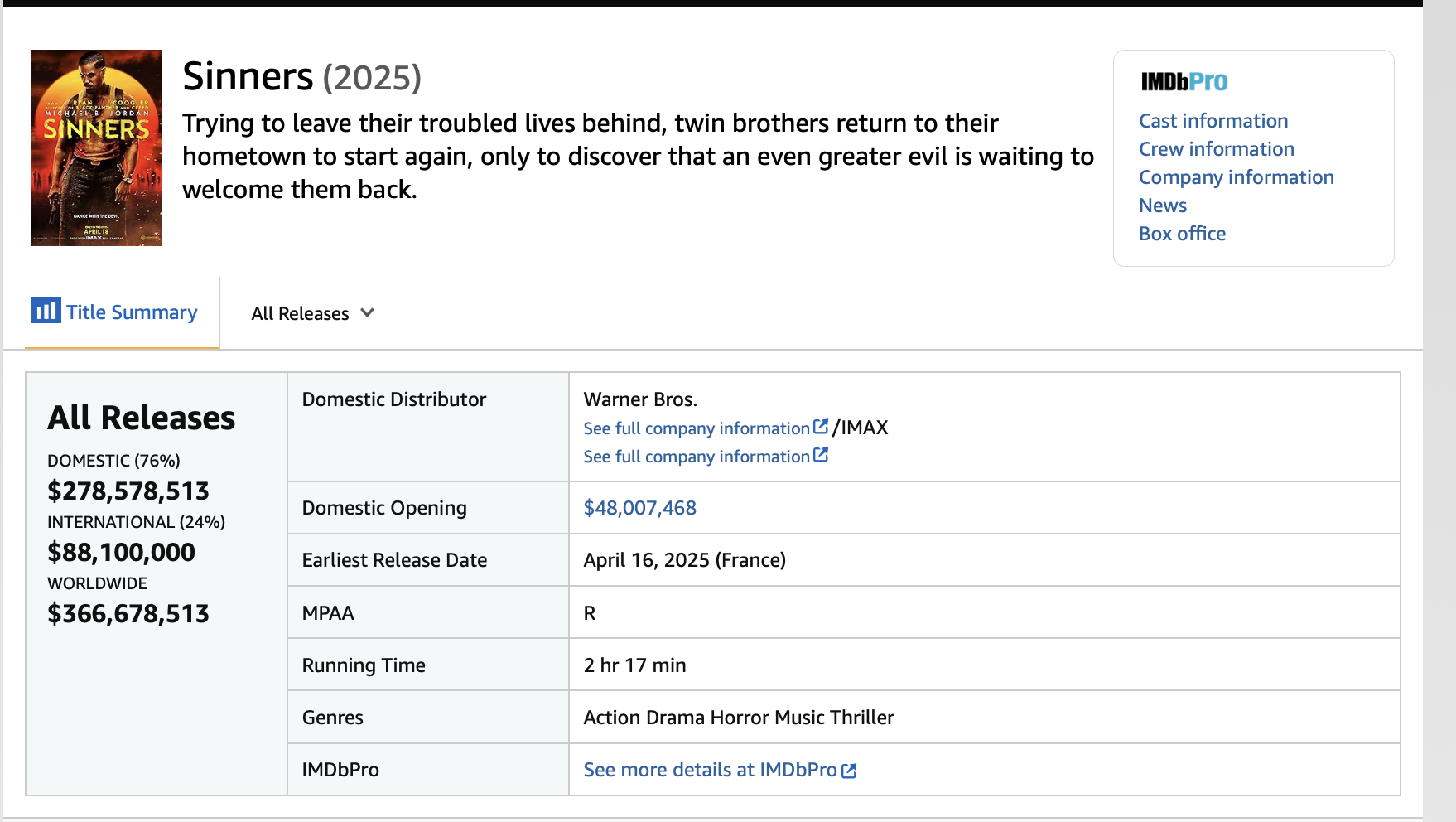Click the IMDbPro logo in the sidebar box
This screenshot has width=1456, height=822.
[1184, 82]
